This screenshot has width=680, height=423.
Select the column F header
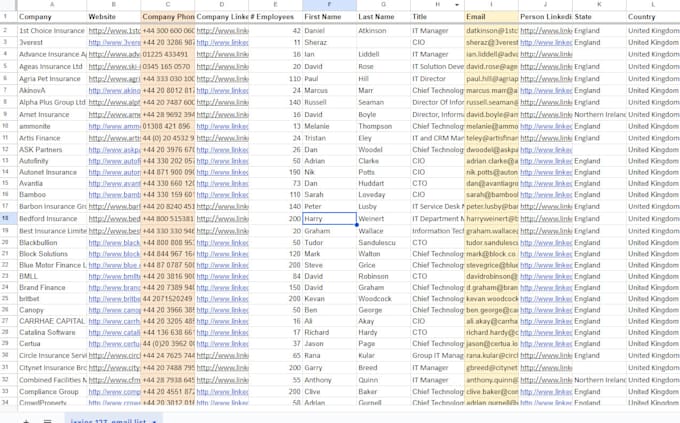[330, 5]
